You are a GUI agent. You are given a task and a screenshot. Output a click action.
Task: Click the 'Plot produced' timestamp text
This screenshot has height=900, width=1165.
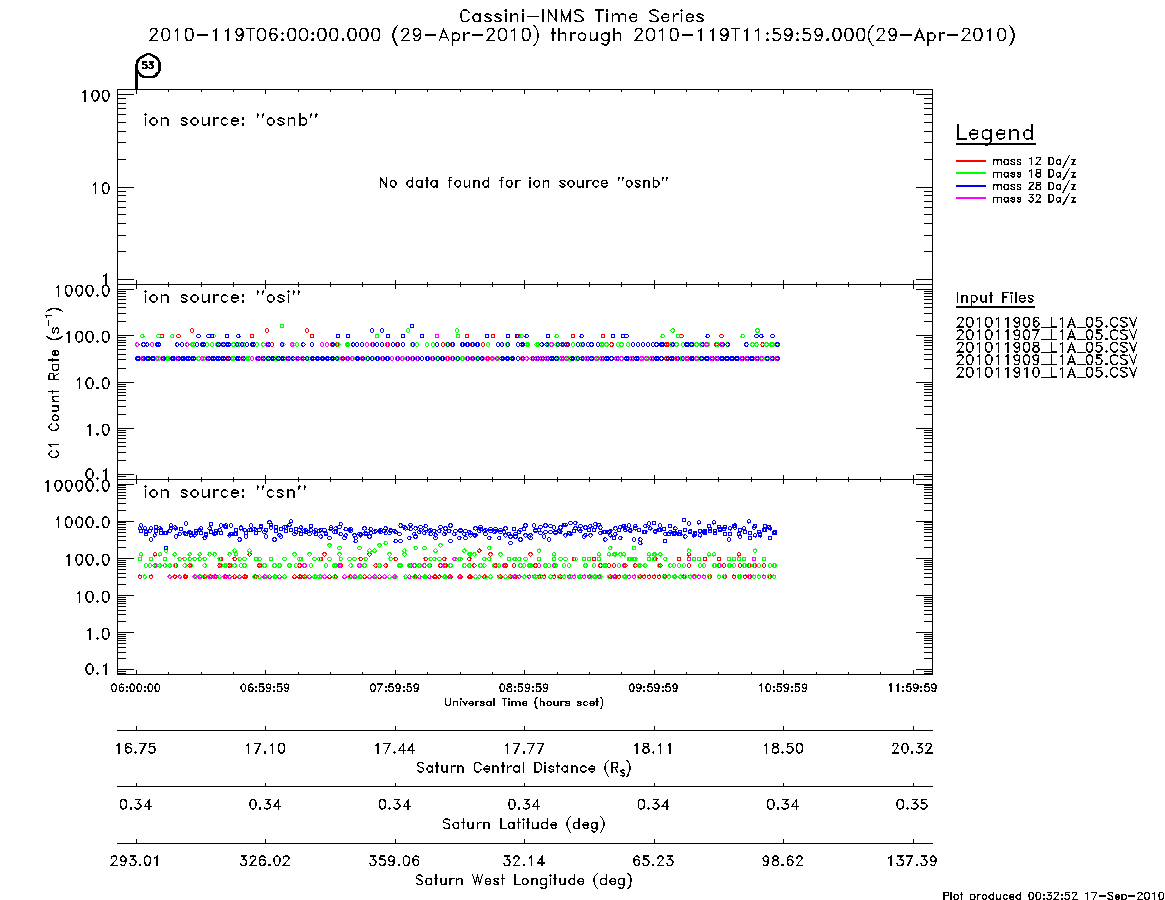click(1053, 895)
